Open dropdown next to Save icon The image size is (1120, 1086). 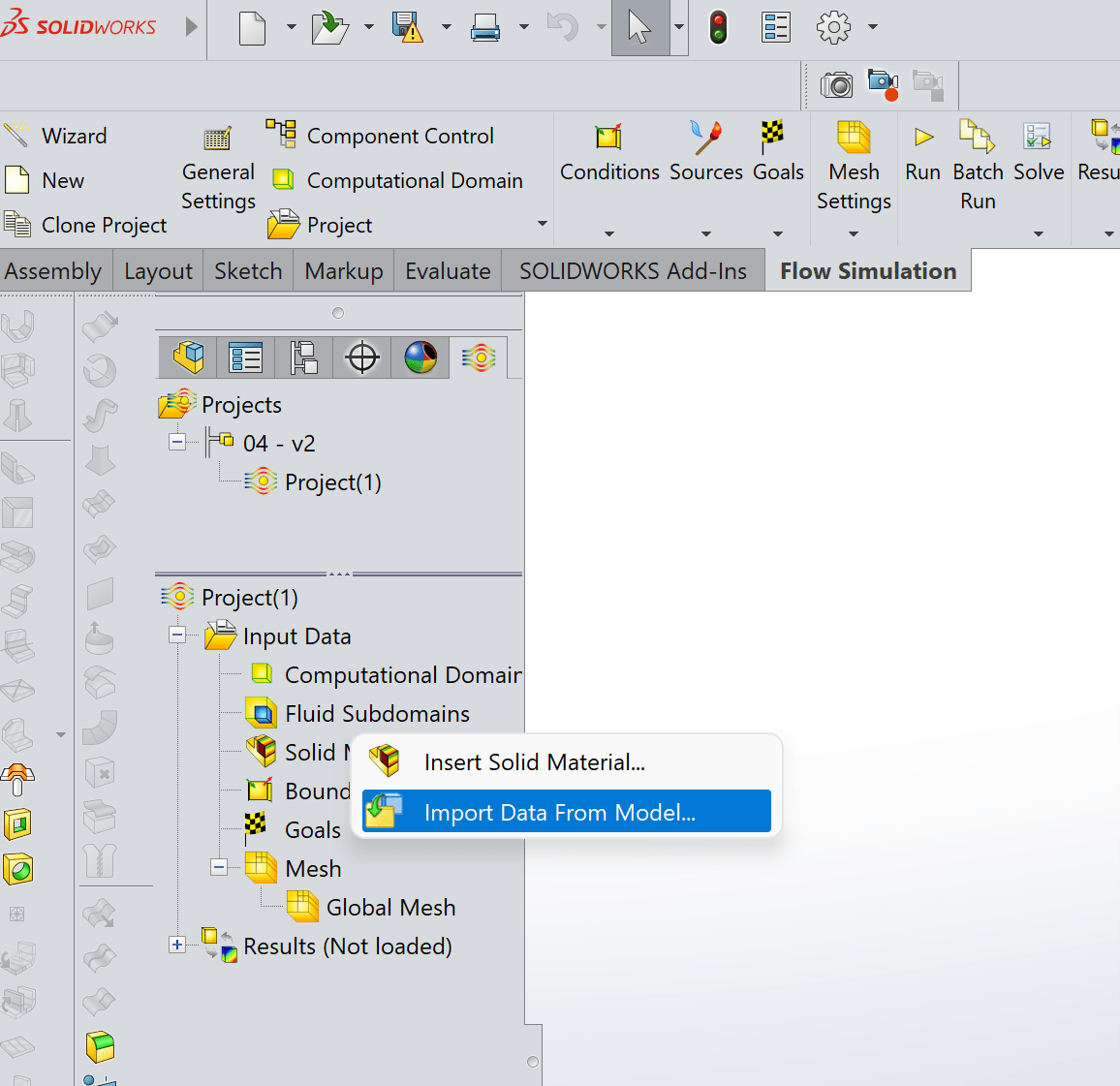tap(447, 27)
